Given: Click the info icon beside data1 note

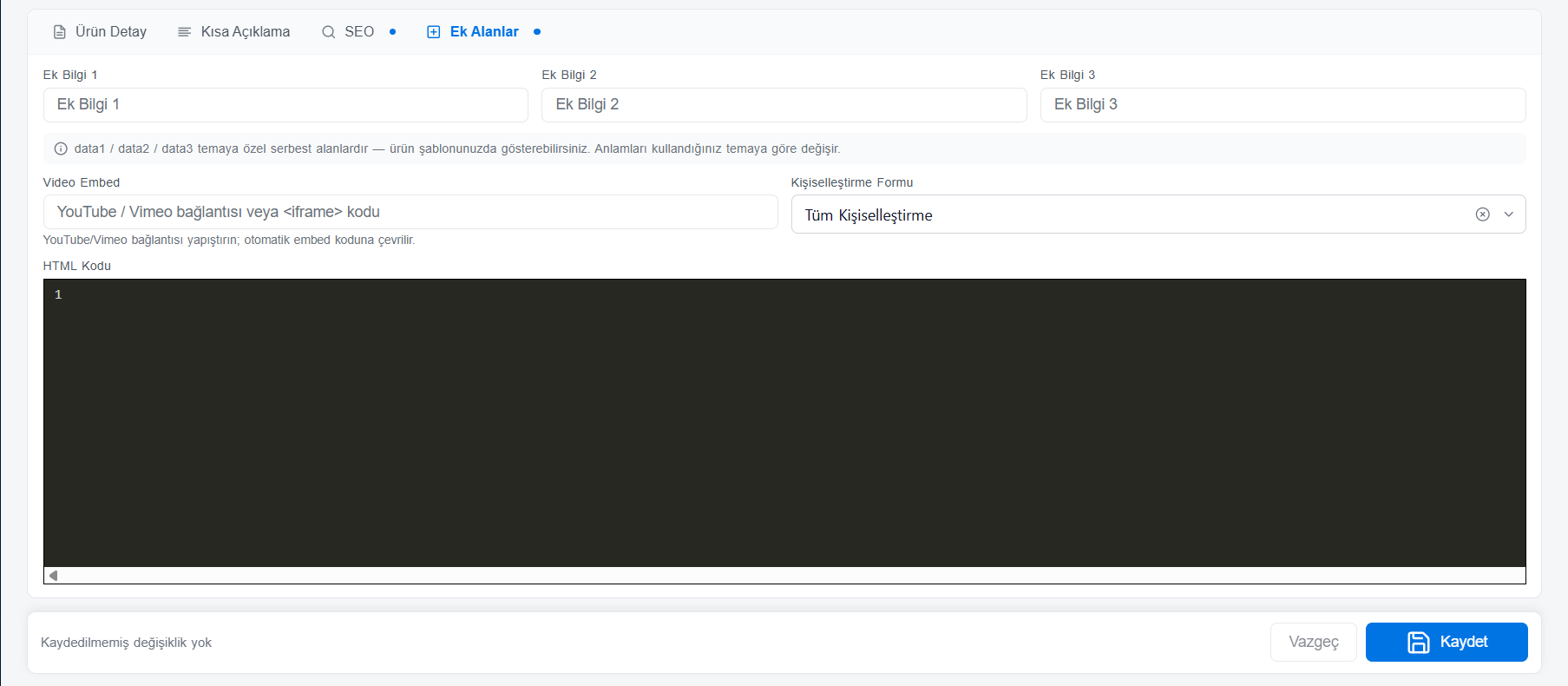Looking at the screenshot, I should pos(61,148).
